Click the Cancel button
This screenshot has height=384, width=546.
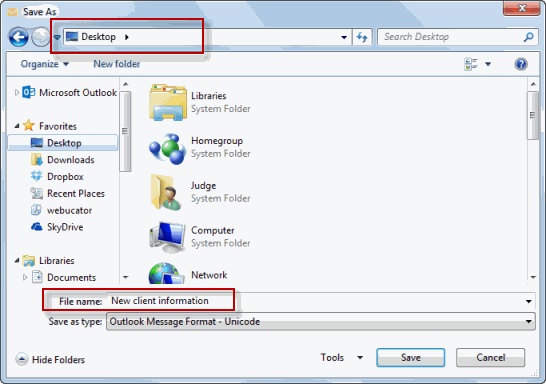[490, 358]
